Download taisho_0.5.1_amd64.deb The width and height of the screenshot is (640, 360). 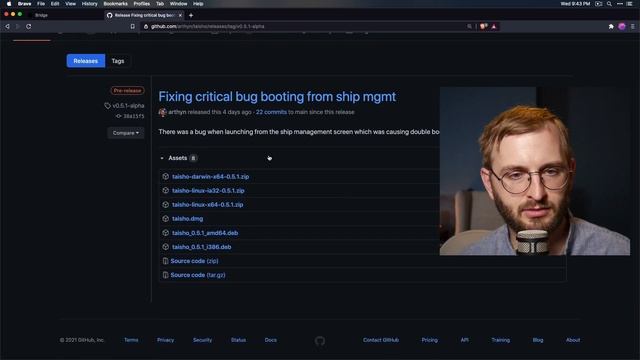click(205, 233)
